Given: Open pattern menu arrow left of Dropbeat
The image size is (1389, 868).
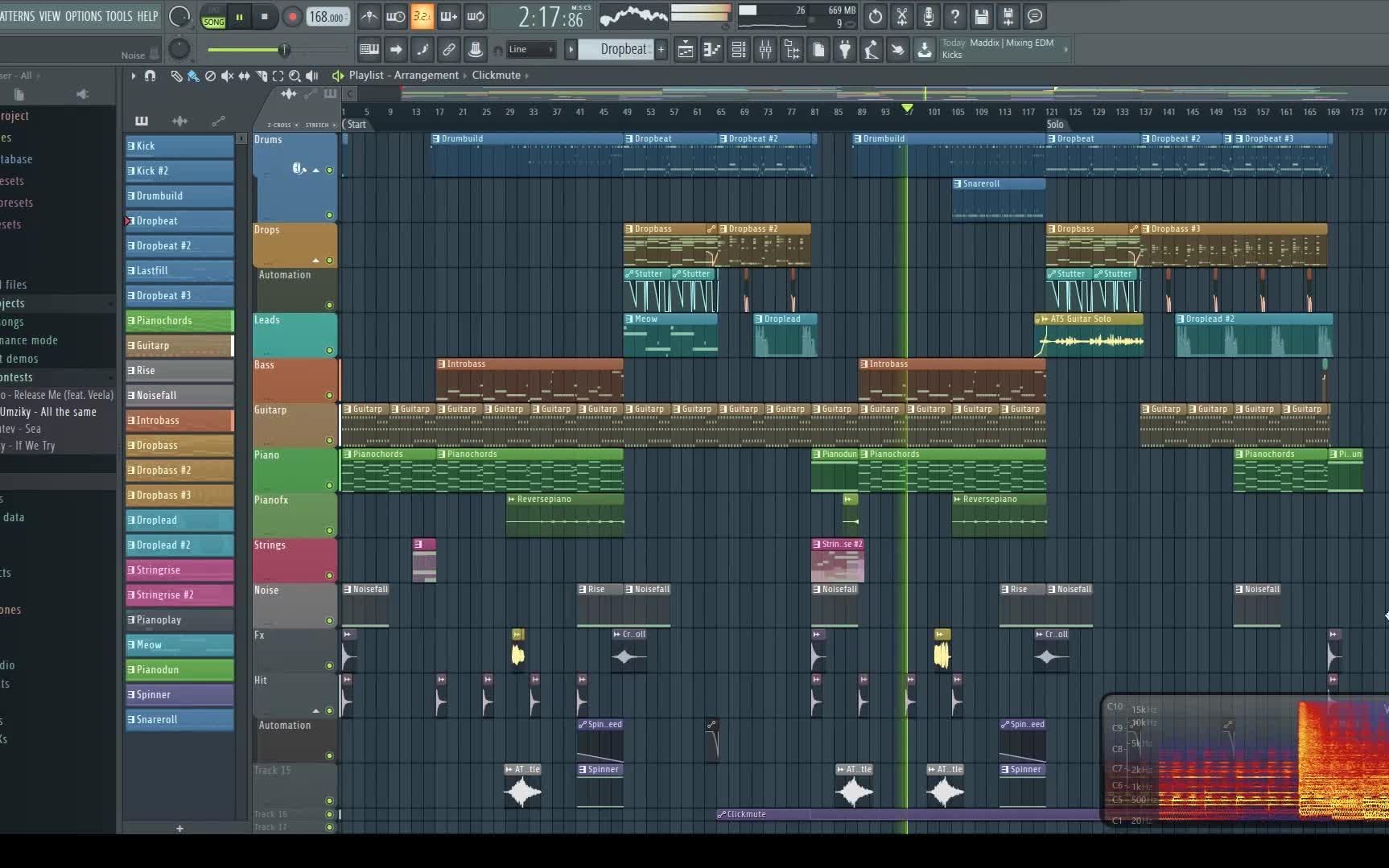Looking at the screenshot, I should 571,50.
